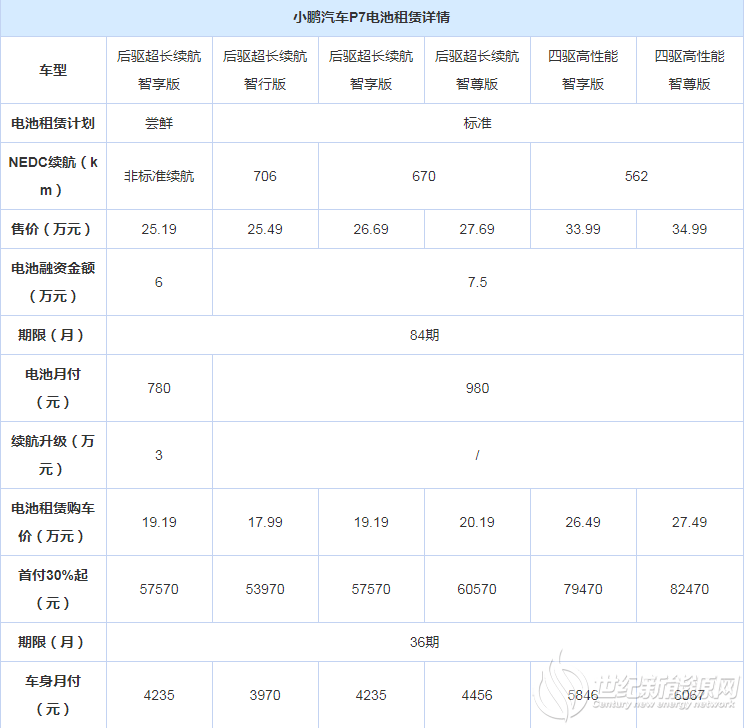
Task: Select the 尝鲜 plan cell
Action: point(159,123)
